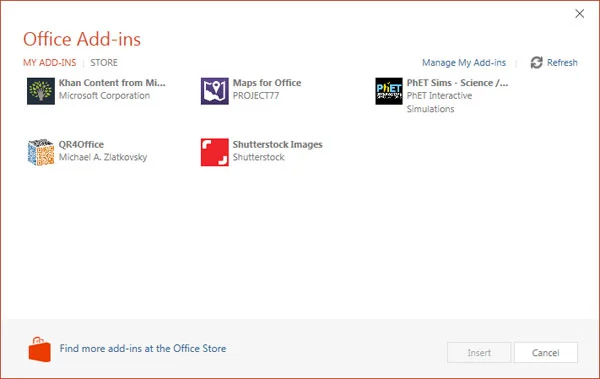Image resolution: width=600 pixels, height=379 pixels.
Task: Select the red Shutterstock Images icon
Action: point(215,152)
